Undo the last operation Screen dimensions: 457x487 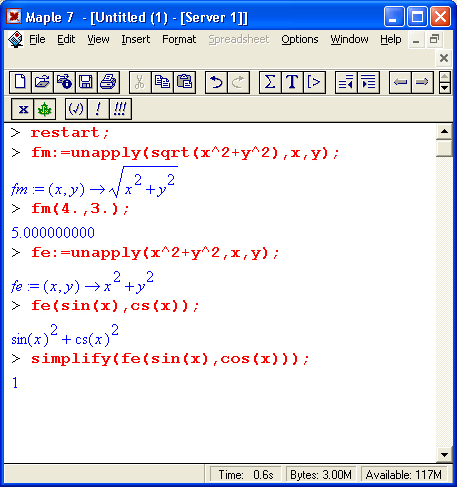pyautogui.click(x=216, y=82)
